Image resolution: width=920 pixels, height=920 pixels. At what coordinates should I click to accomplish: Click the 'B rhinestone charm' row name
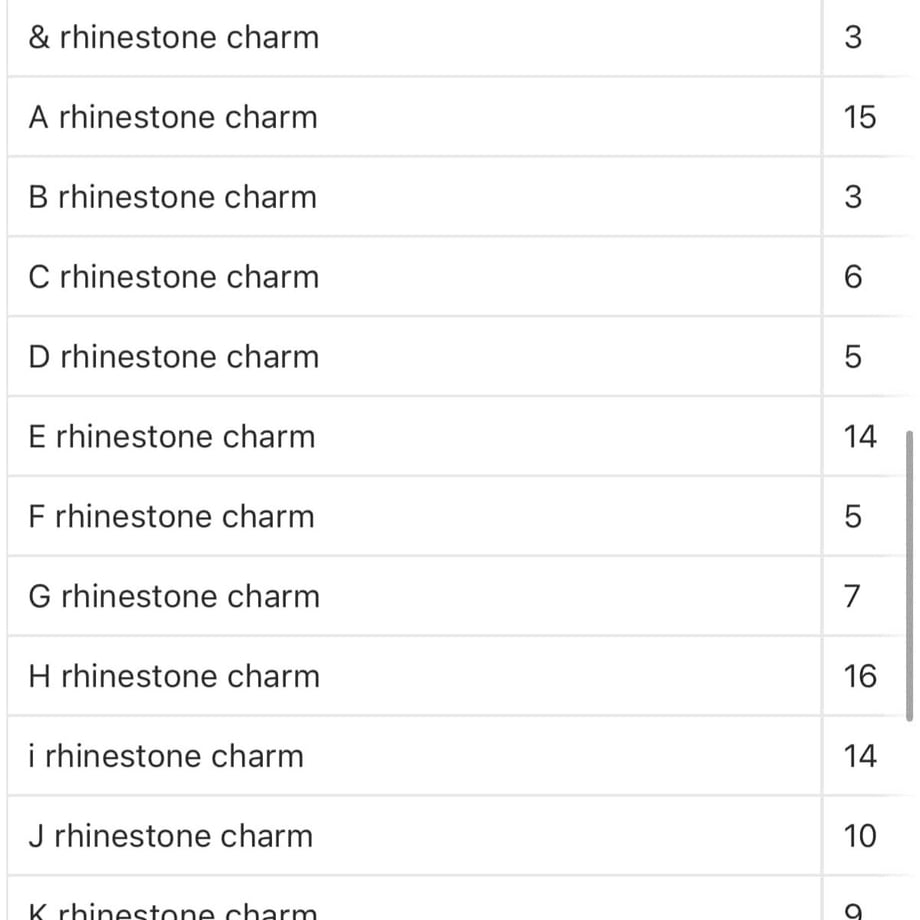click(x=414, y=197)
